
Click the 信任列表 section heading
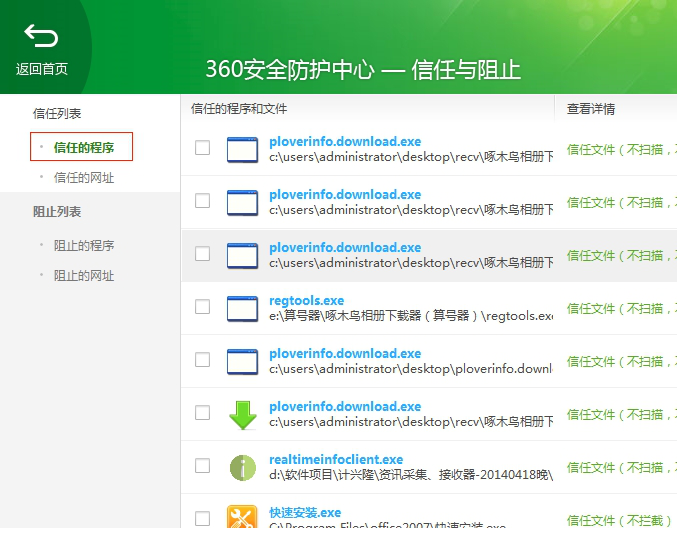coord(57,114)
